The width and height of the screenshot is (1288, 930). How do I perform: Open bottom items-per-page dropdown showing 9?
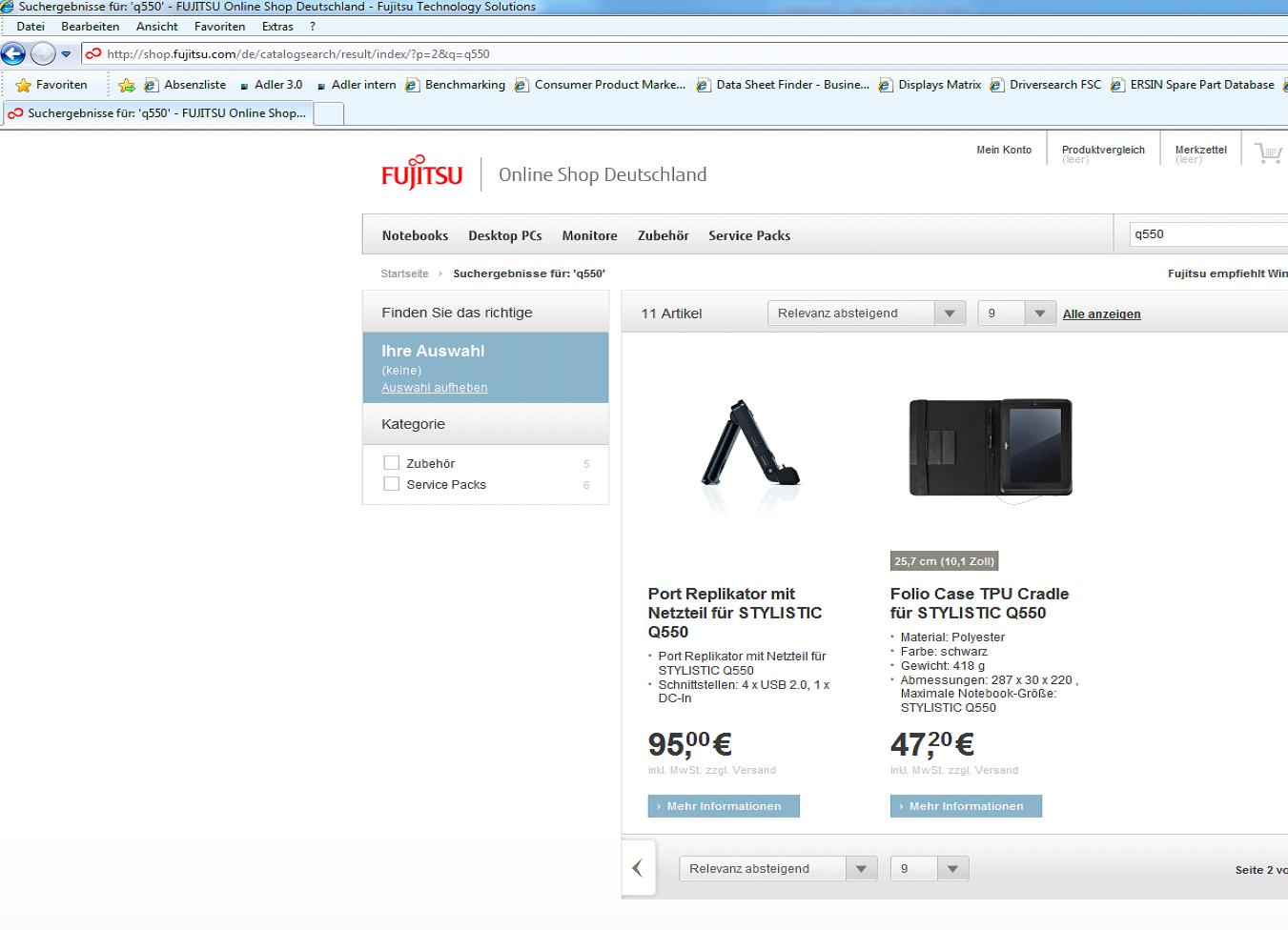(930, 869)
